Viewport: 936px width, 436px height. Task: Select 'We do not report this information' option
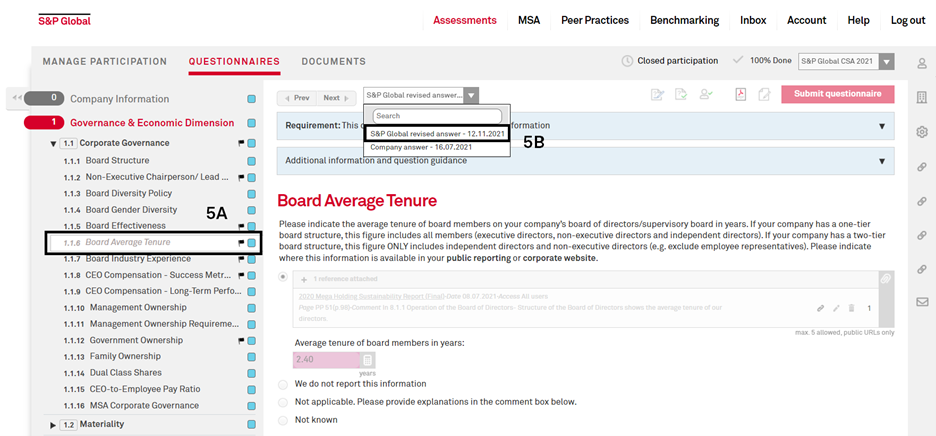[283, 384]
